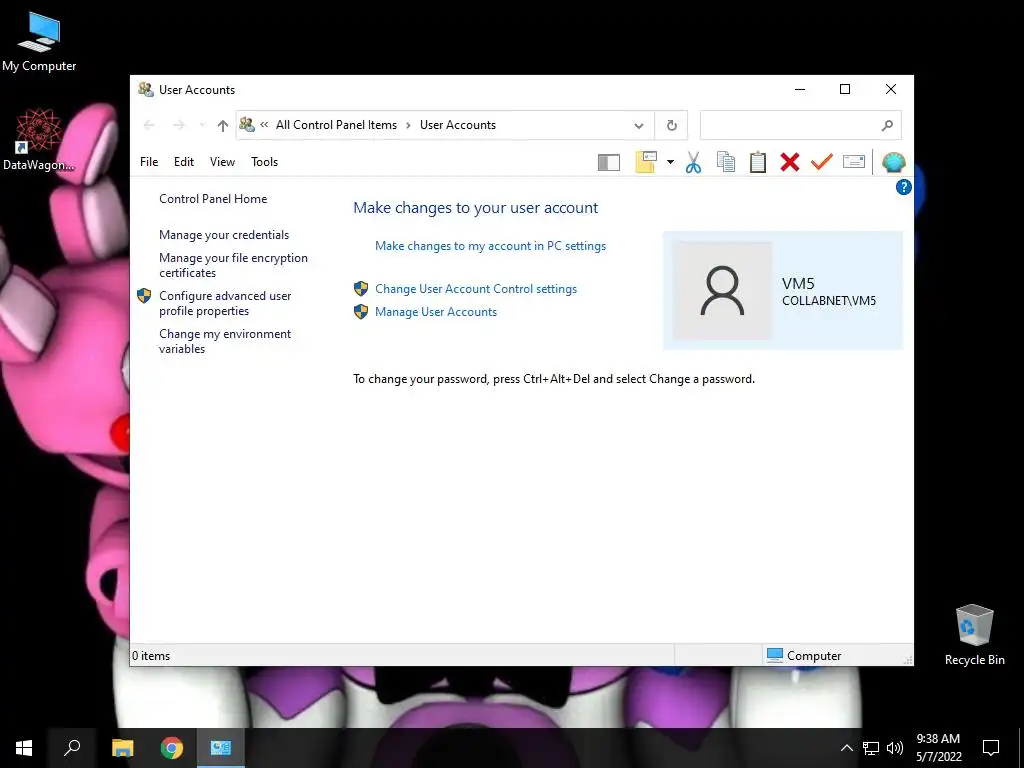Click the blue Help question mark icon
Image resolution: width=1024 pixels, height=768 pixels.
[x=903, y=188]
